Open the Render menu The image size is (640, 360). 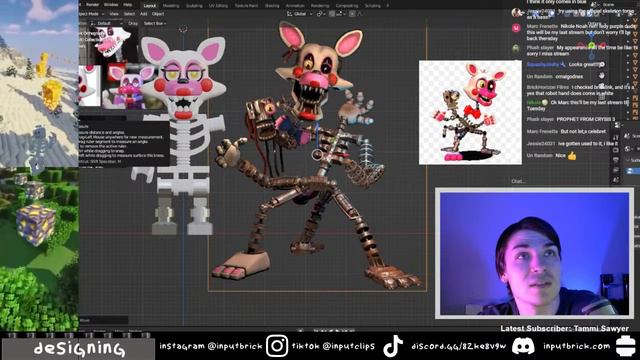[x=92, y=5]
